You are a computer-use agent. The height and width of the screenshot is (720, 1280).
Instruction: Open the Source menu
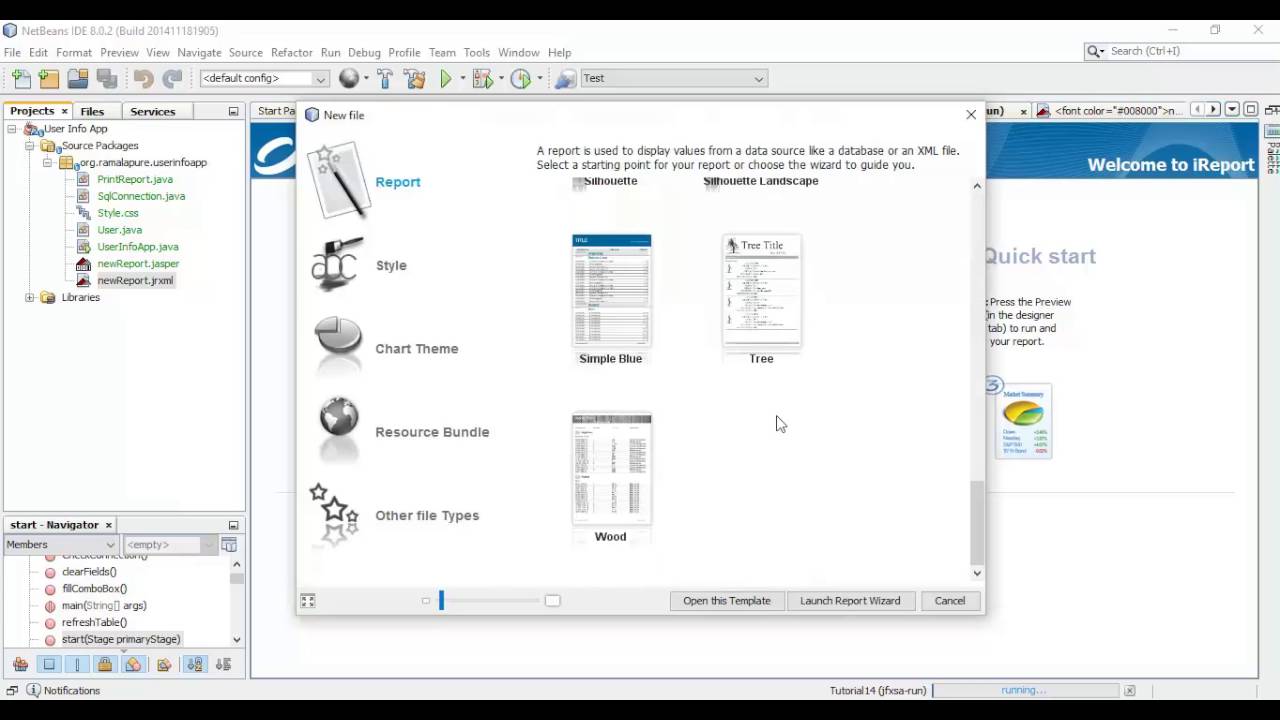pyautogui.click(x=245, y=52)
